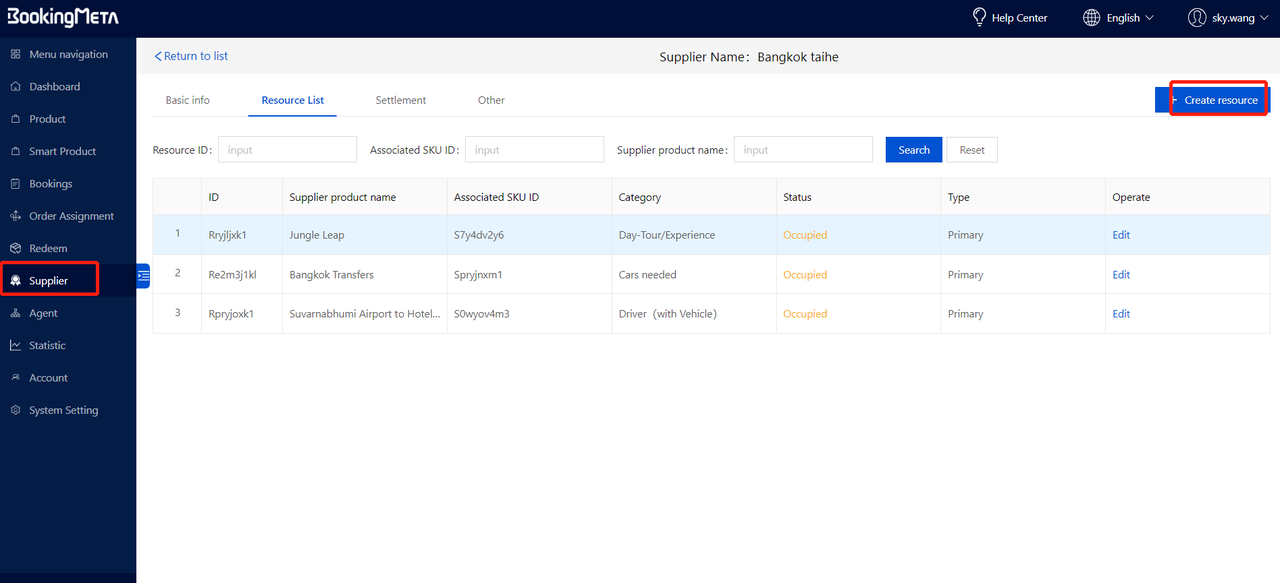Expand the English language dropdown

1118,17
